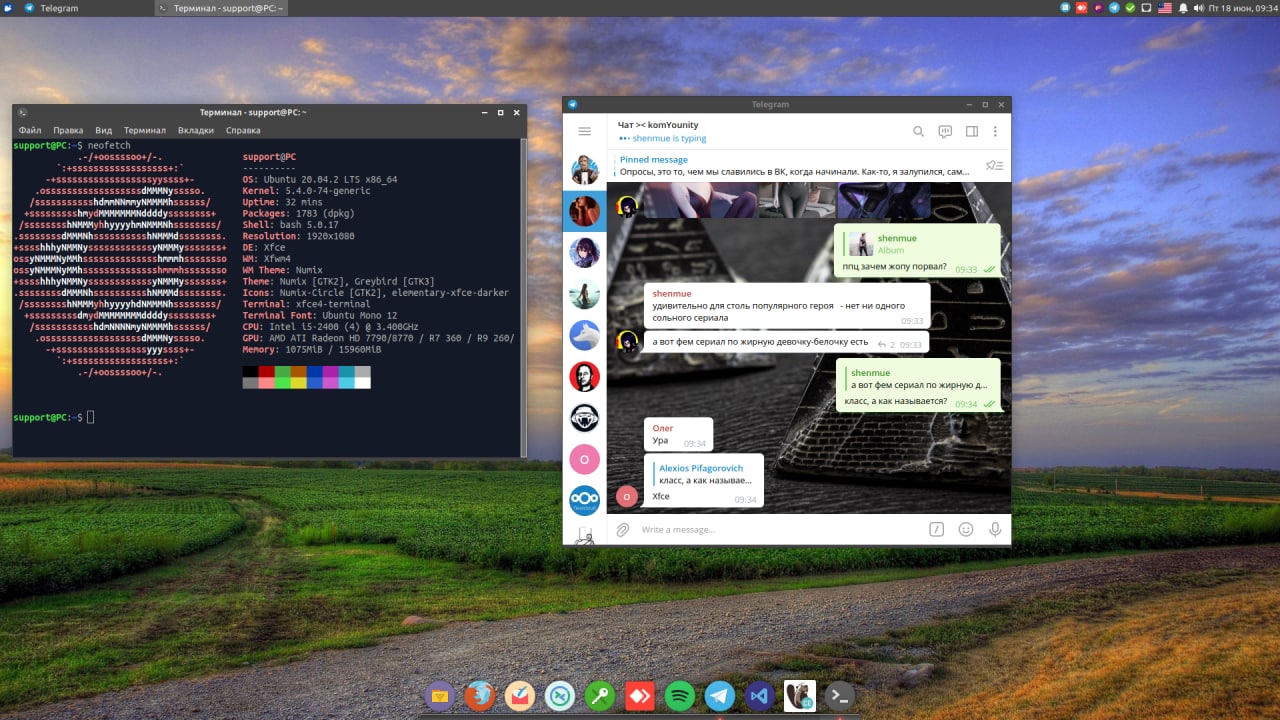Open the mail client dock icon
The image size is (1280, 720).
(x=519, y=695)
